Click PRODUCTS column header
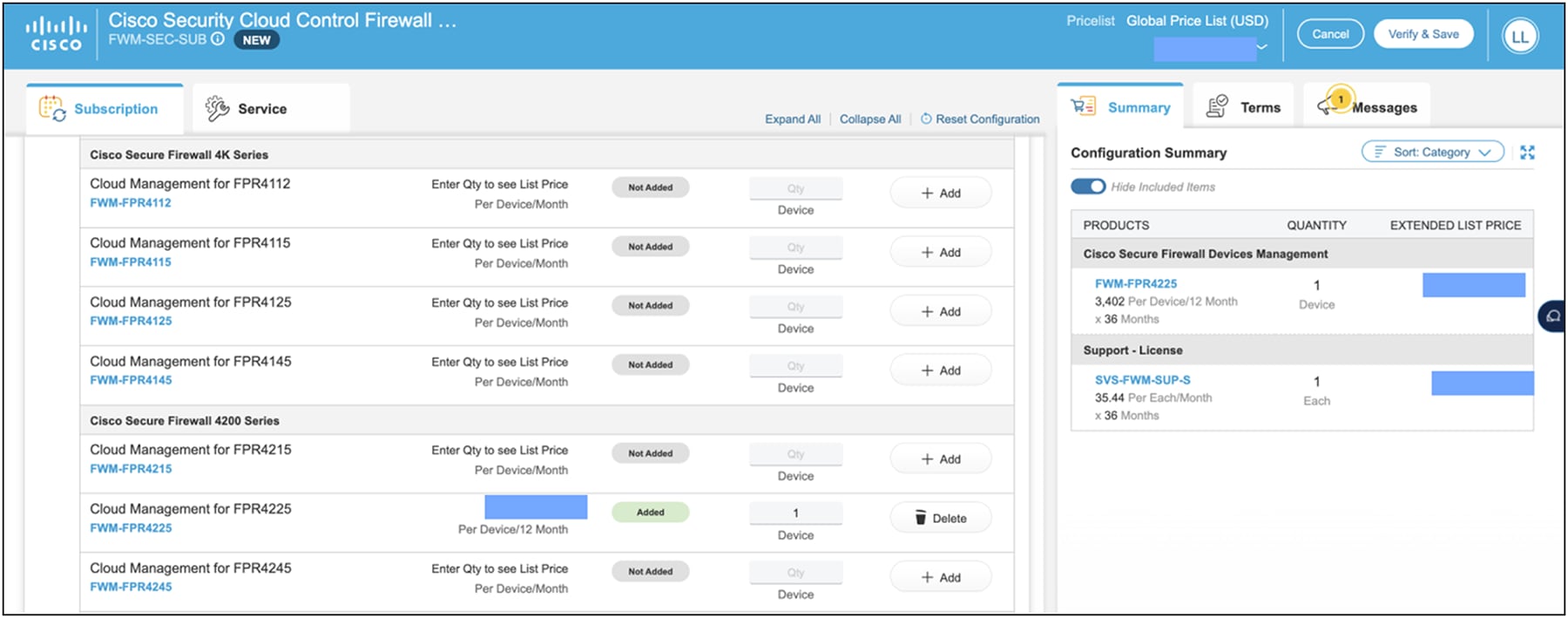 [1116, 225]
